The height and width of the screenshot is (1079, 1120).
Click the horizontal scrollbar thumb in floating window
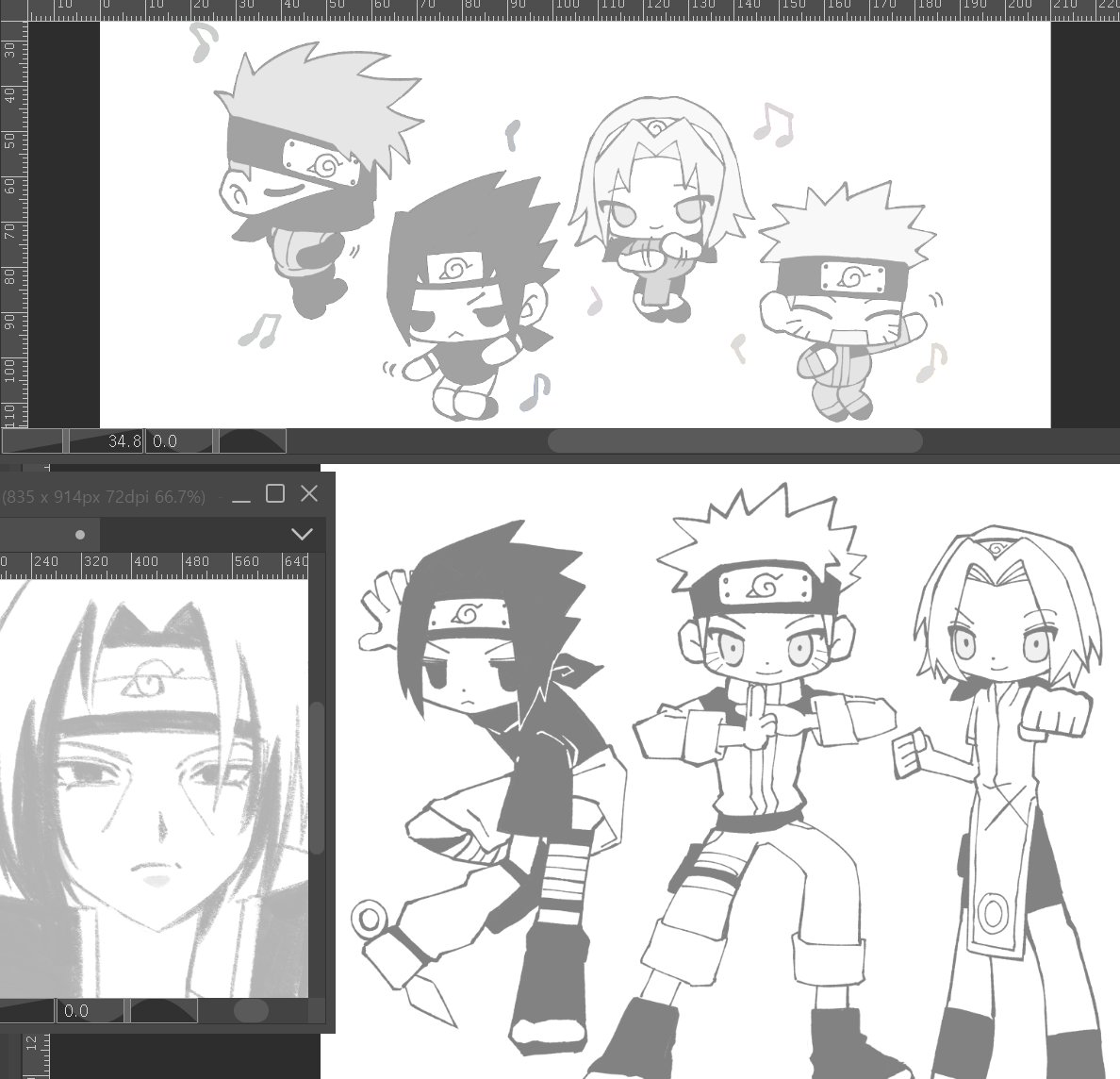click(x=251, y=1010)
